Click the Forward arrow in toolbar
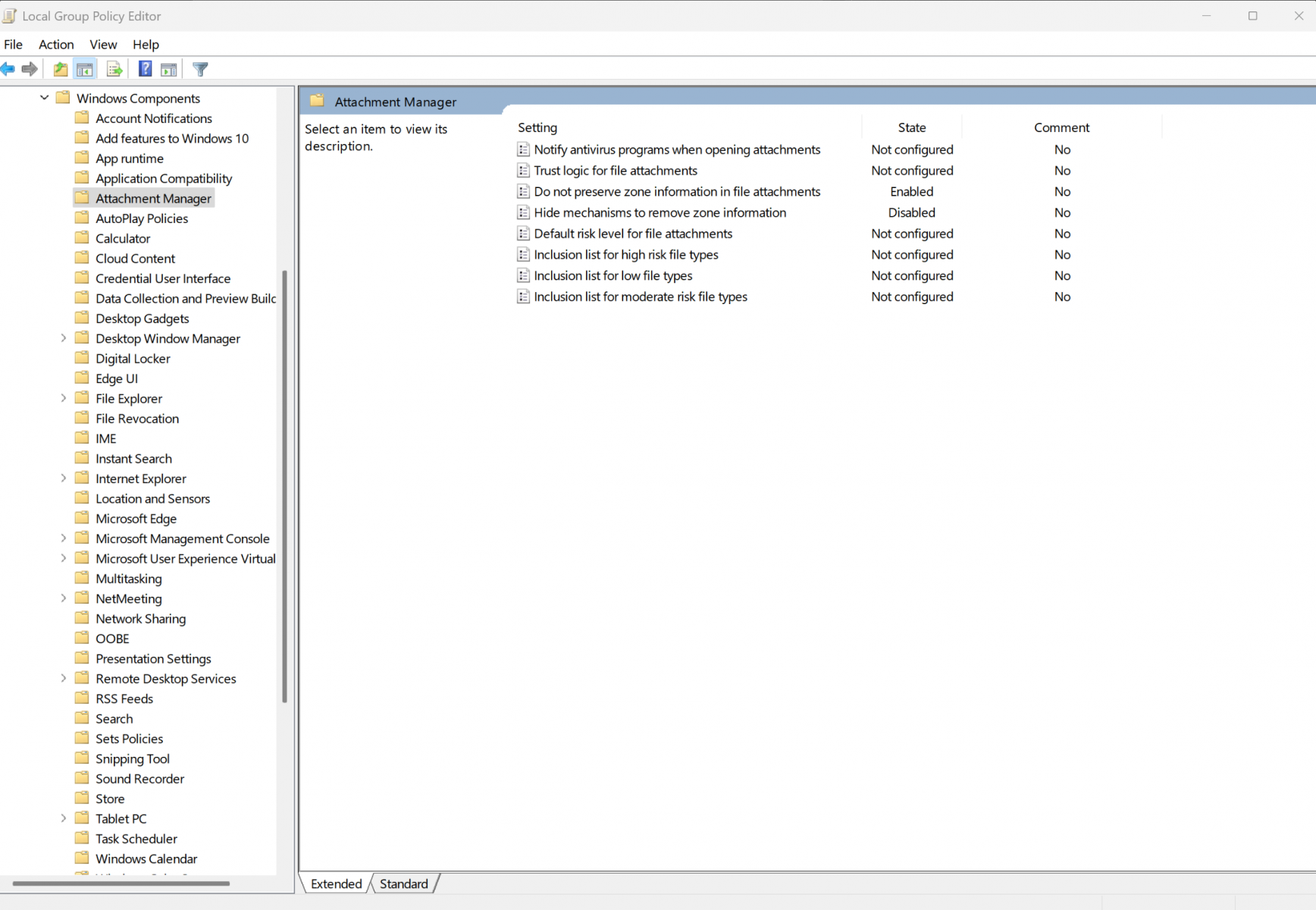The width and height of the screenshot is (1316, 910). click(30, 69)
